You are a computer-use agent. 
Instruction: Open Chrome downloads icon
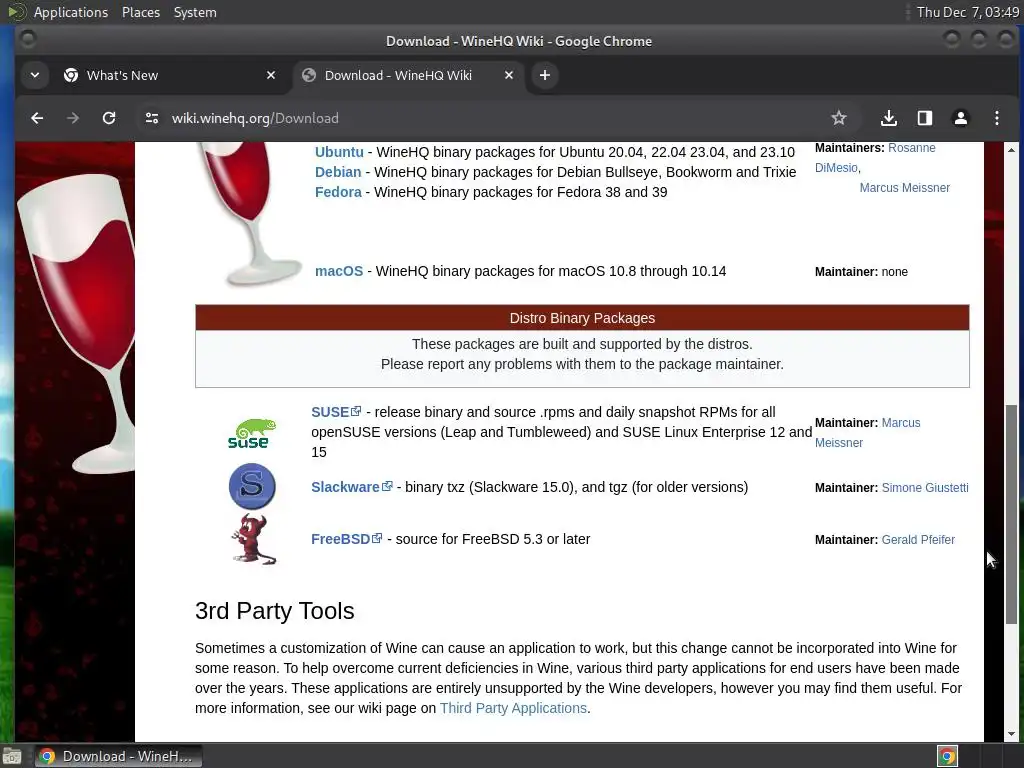(x=888, y=118)
